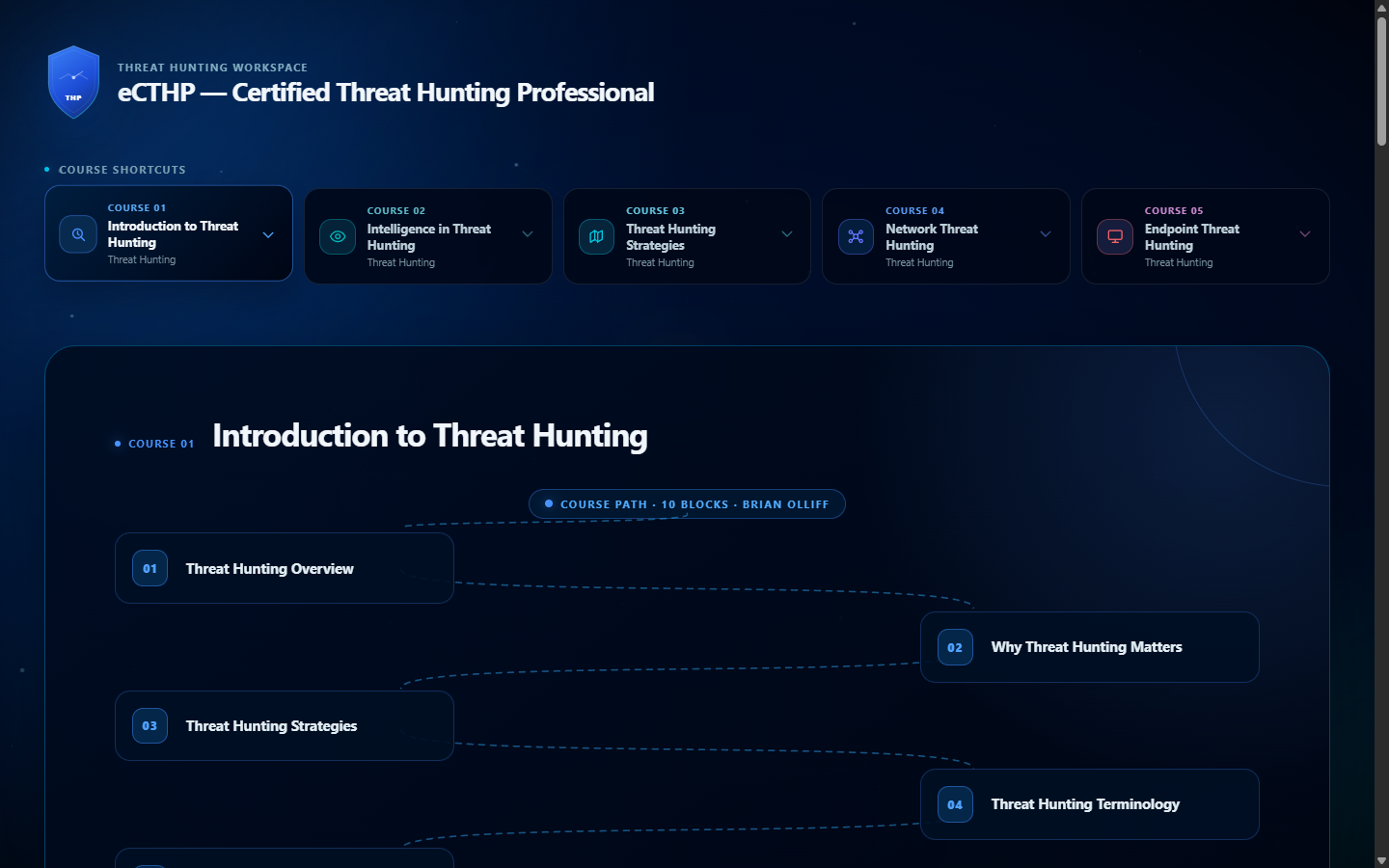Image resolution: width=1389 pixels, height=868 pixels.
Task: Click the magnifier icon for Course 01
Action: point(78,234)
